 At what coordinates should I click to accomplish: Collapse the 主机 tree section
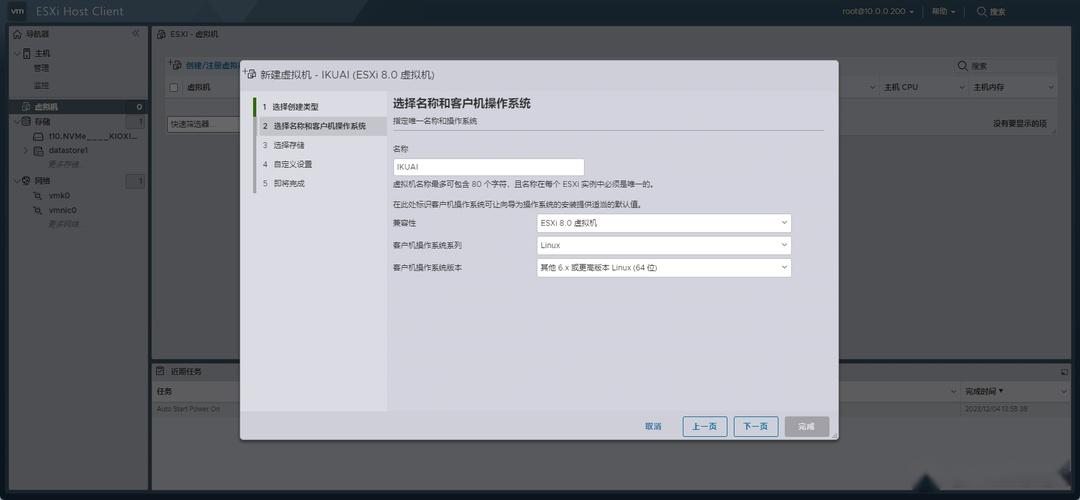[17, 53]
